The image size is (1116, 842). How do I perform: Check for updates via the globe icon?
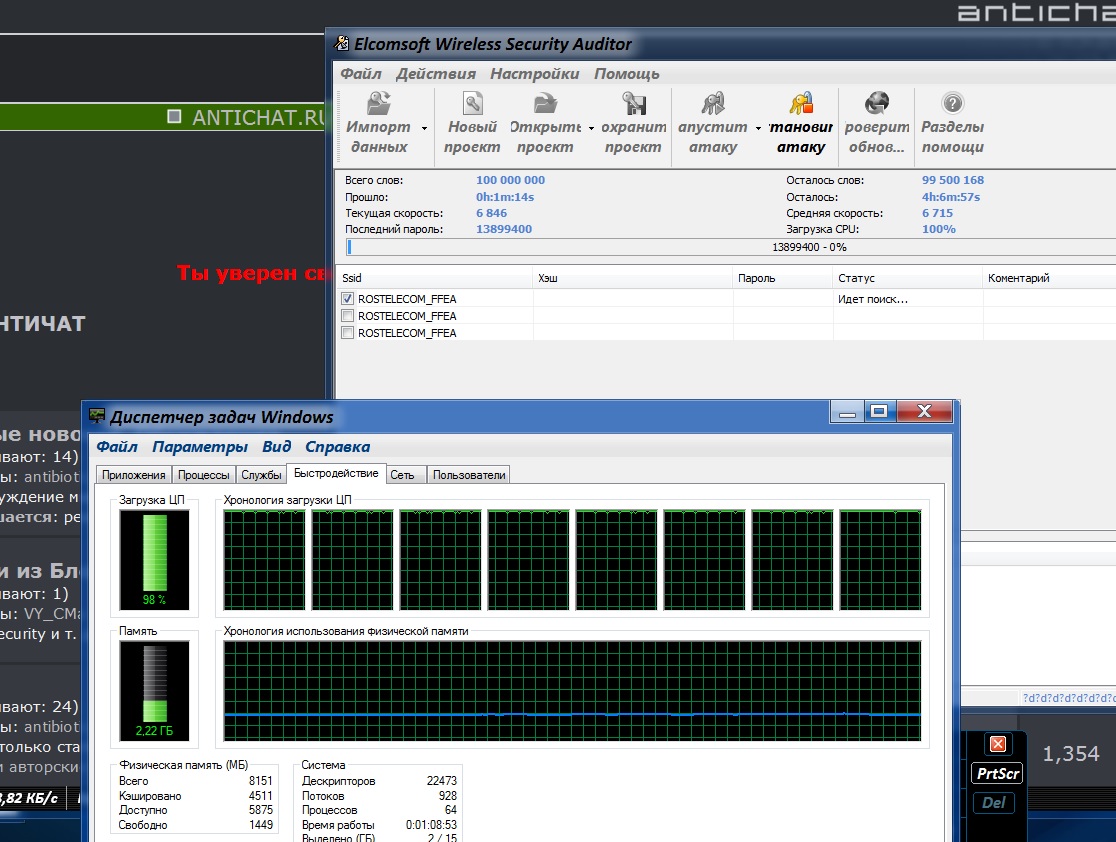pyautogui.click(x=877, y=104)
